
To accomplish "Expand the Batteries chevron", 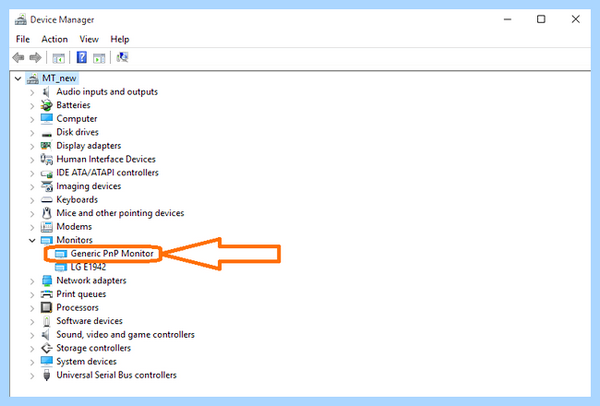I will pos(32,106).
